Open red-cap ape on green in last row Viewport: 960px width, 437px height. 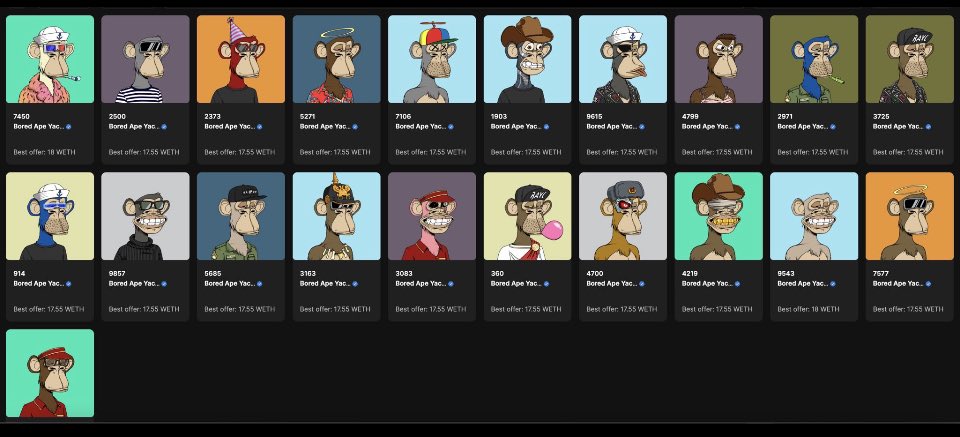click(x=50, y=373)
